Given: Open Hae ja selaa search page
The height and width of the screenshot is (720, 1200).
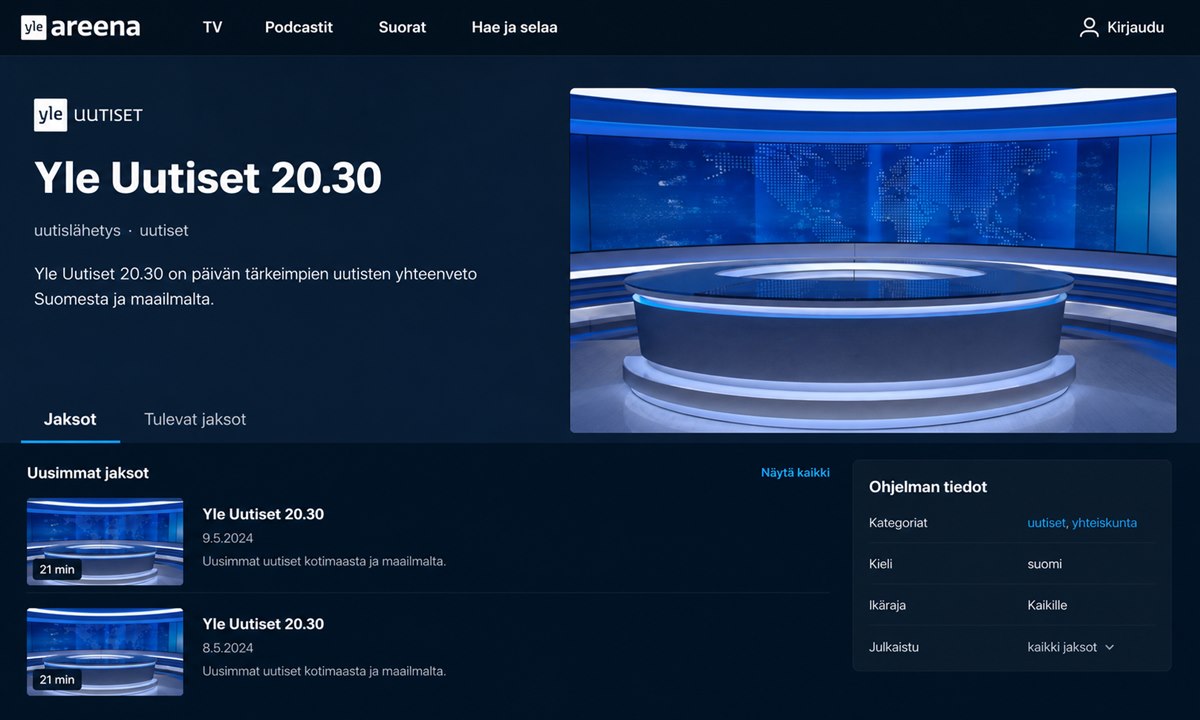Looking at the screenshot, I should tap(514, 28).
